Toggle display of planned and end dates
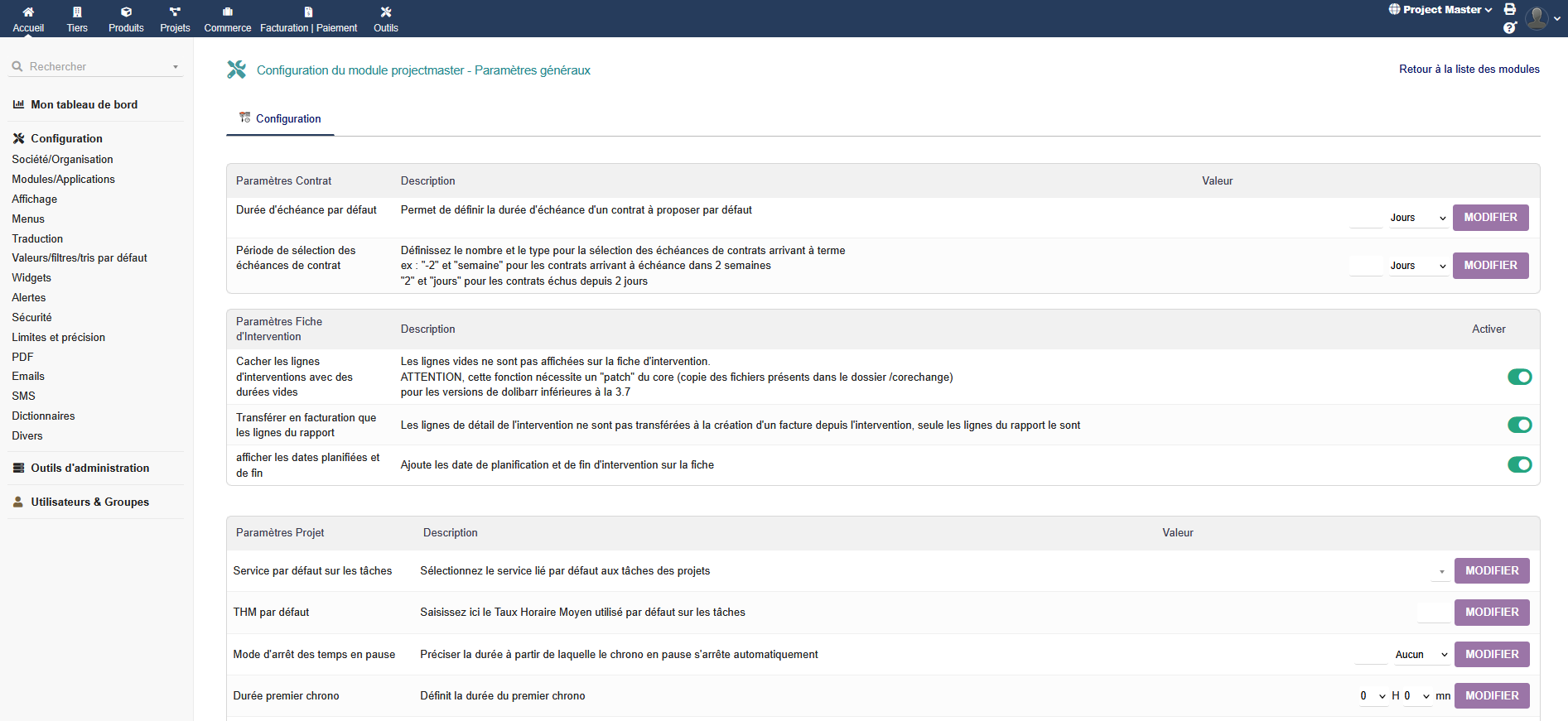 click(x=1519, y=465)
